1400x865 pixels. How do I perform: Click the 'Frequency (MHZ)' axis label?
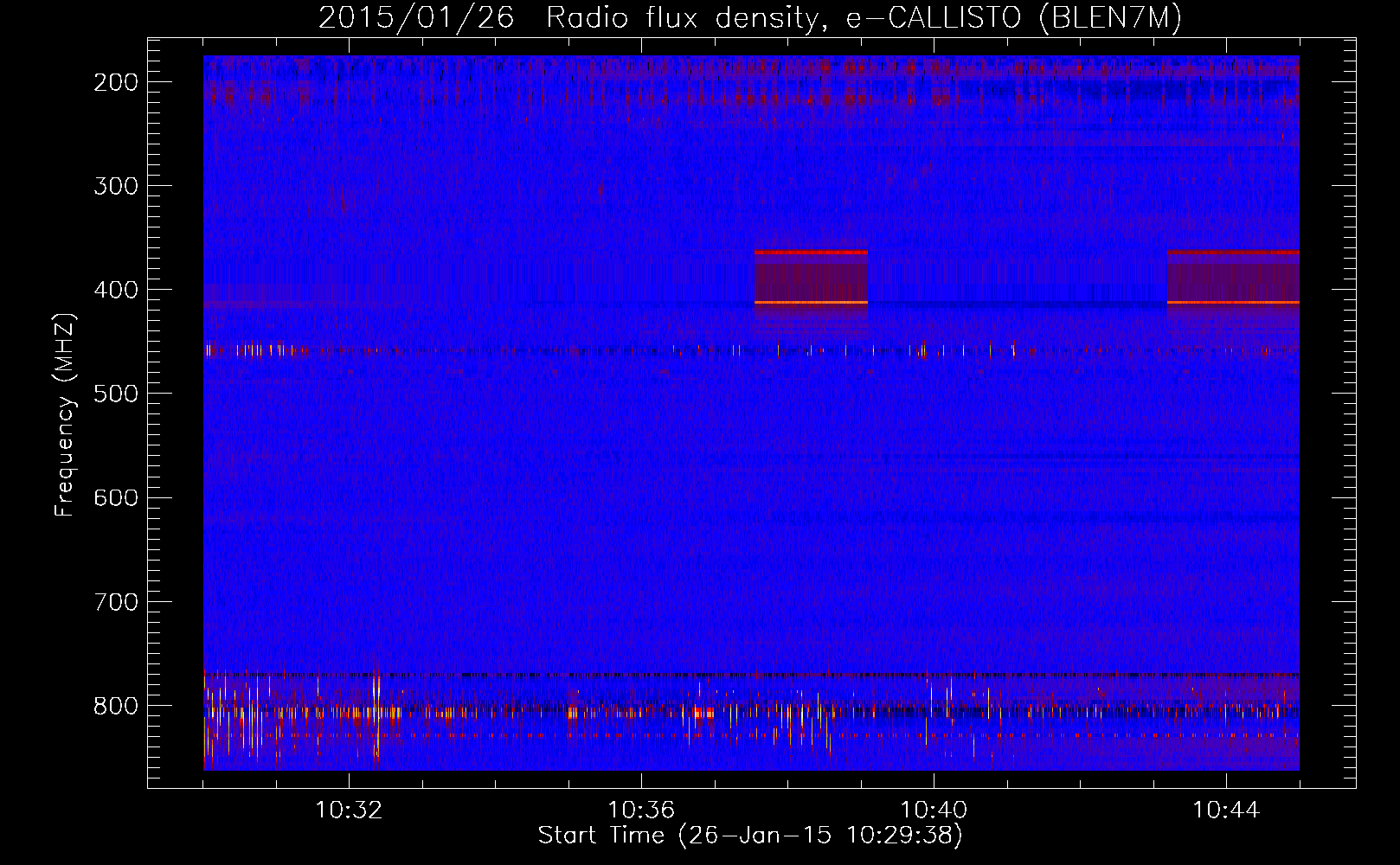coord(65,414)
